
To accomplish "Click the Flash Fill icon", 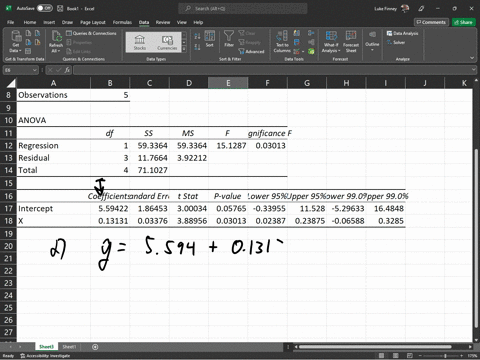I will [296, 33].
